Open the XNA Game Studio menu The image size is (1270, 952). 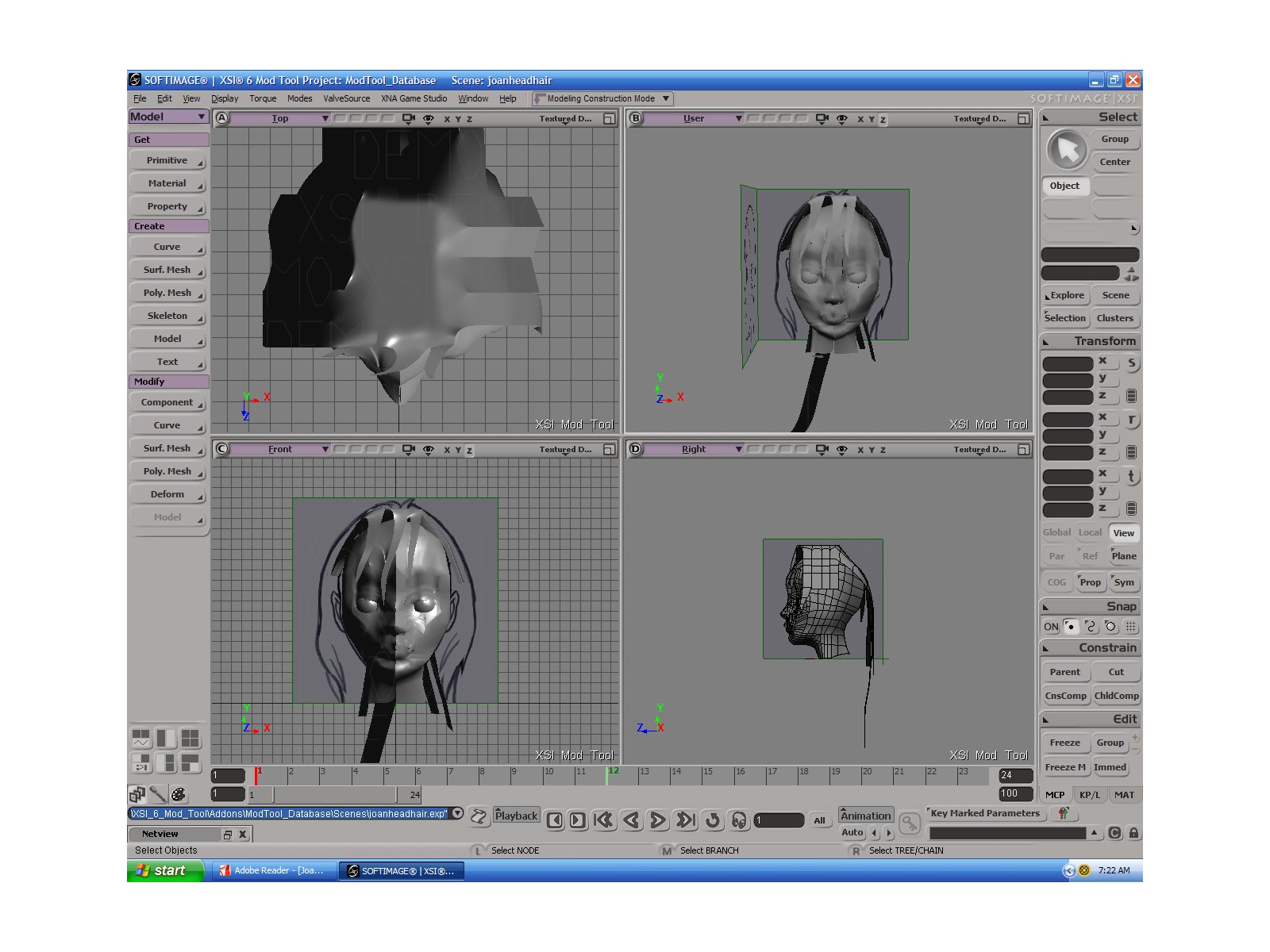414,98
